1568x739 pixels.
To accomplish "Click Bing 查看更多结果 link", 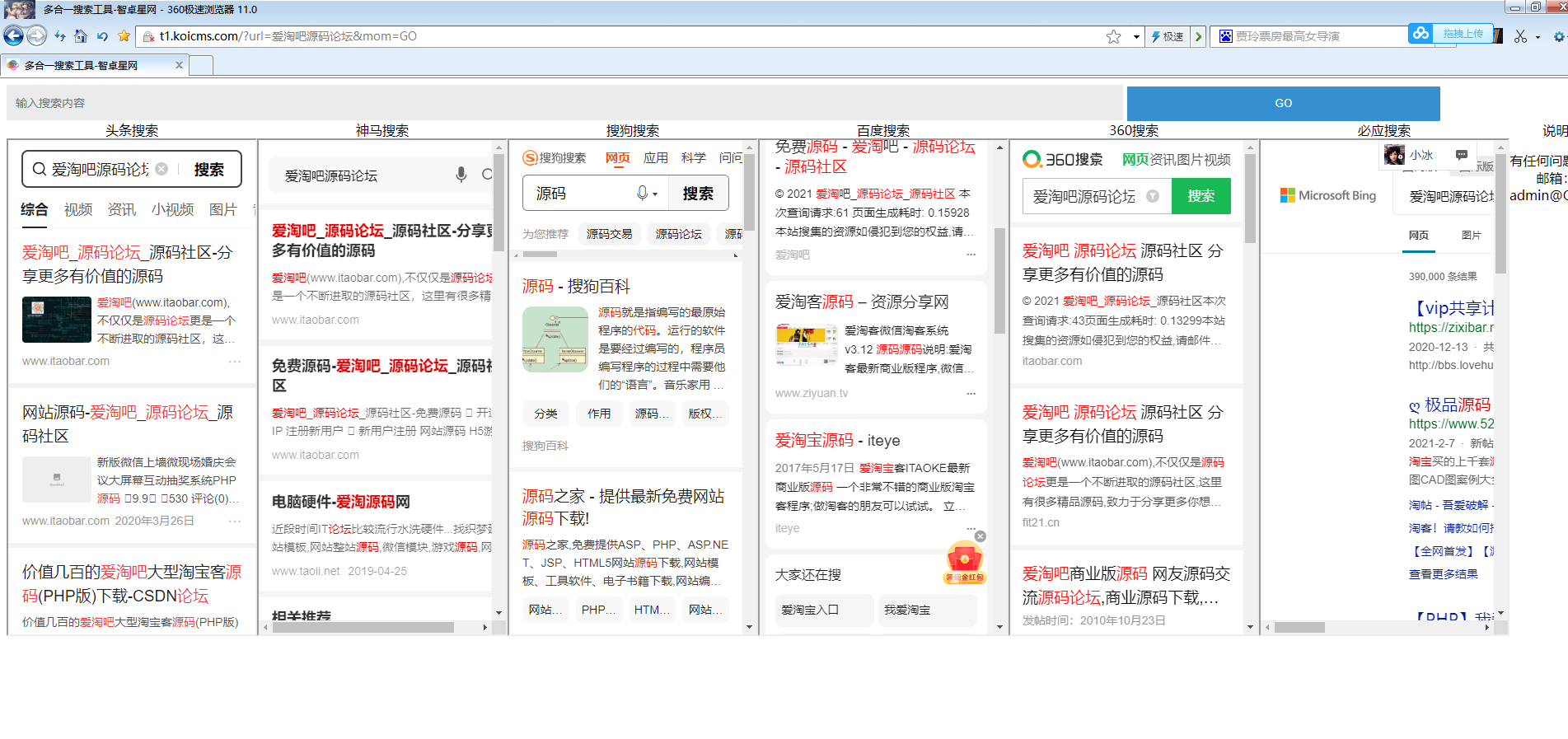I will (x=1443, y=574).
